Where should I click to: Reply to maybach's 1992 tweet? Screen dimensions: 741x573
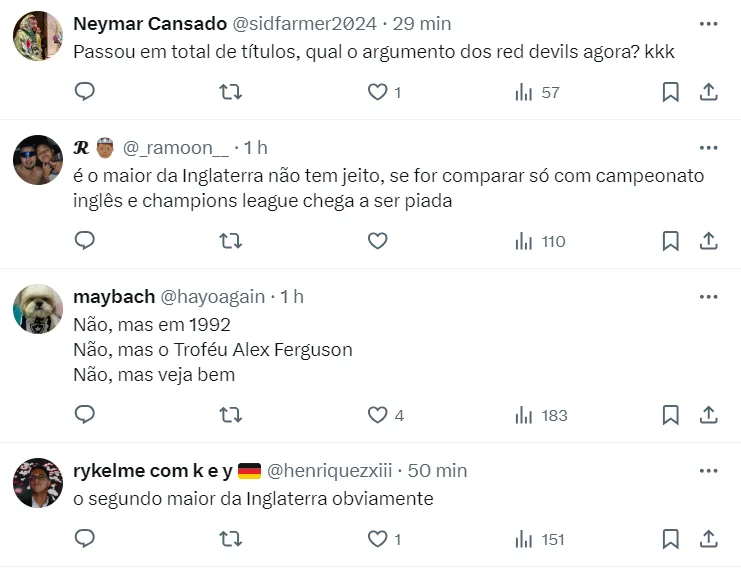coord(86,415)
